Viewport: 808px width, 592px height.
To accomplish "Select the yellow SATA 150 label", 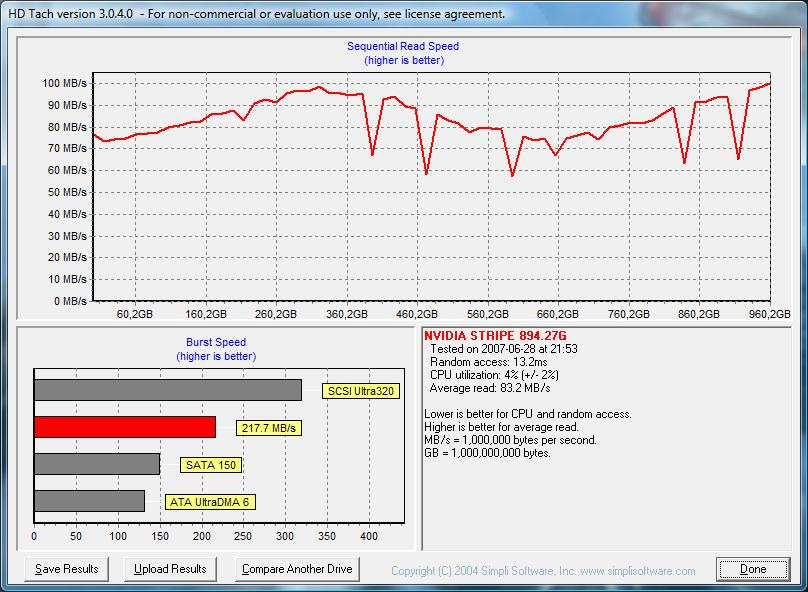I will tap(213, 465).
